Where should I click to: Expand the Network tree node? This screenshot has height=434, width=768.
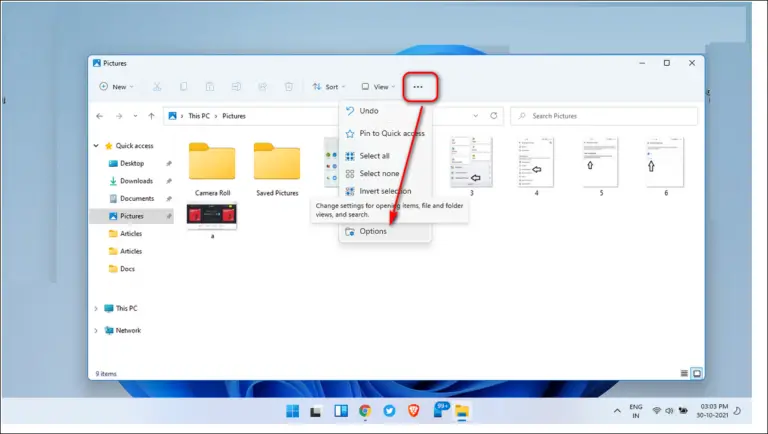click(x=96, y=331)
